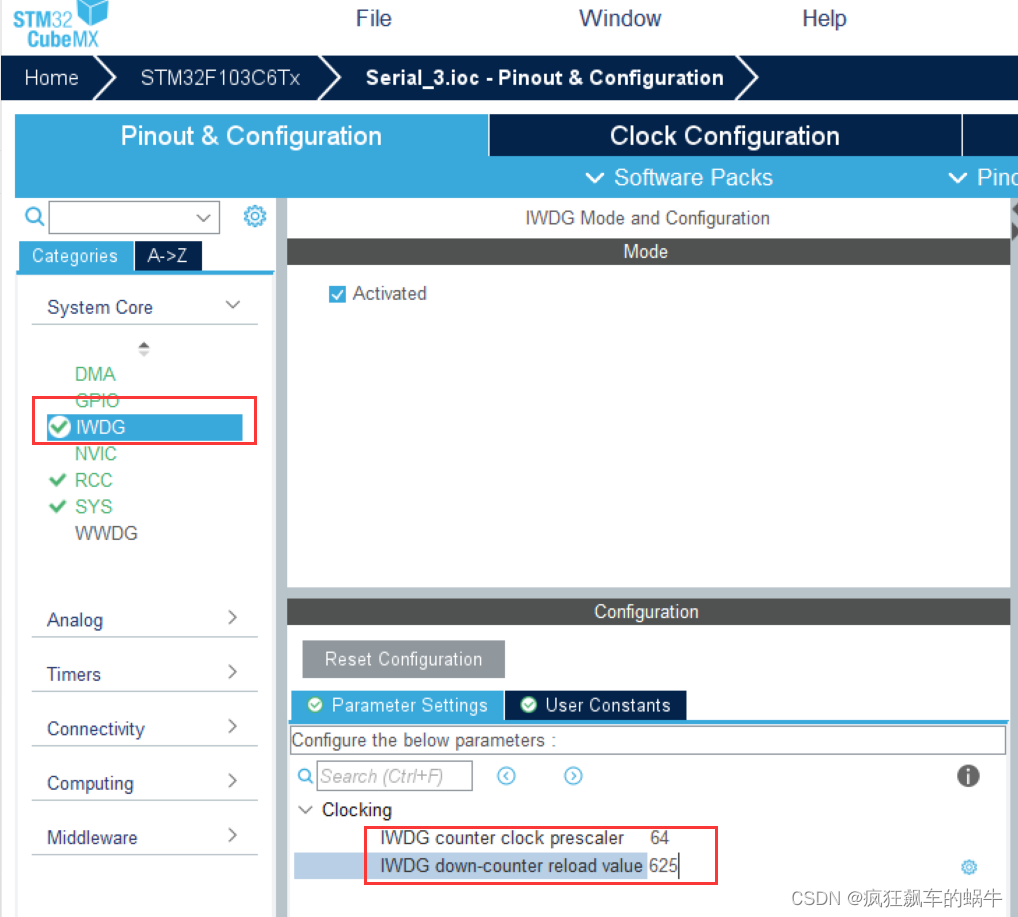Go to previous search result arrow

[x=506, y=775]
